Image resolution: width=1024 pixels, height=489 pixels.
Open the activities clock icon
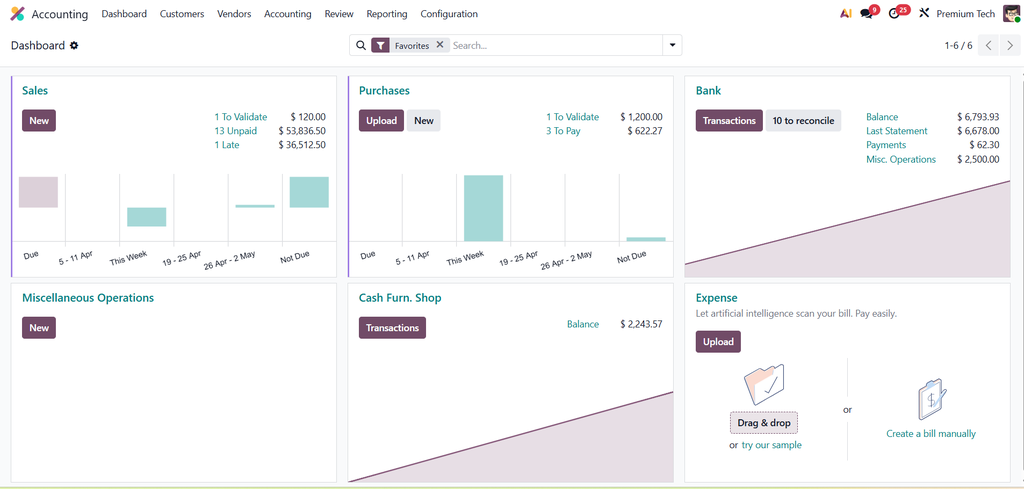click(x=895, y=14)
